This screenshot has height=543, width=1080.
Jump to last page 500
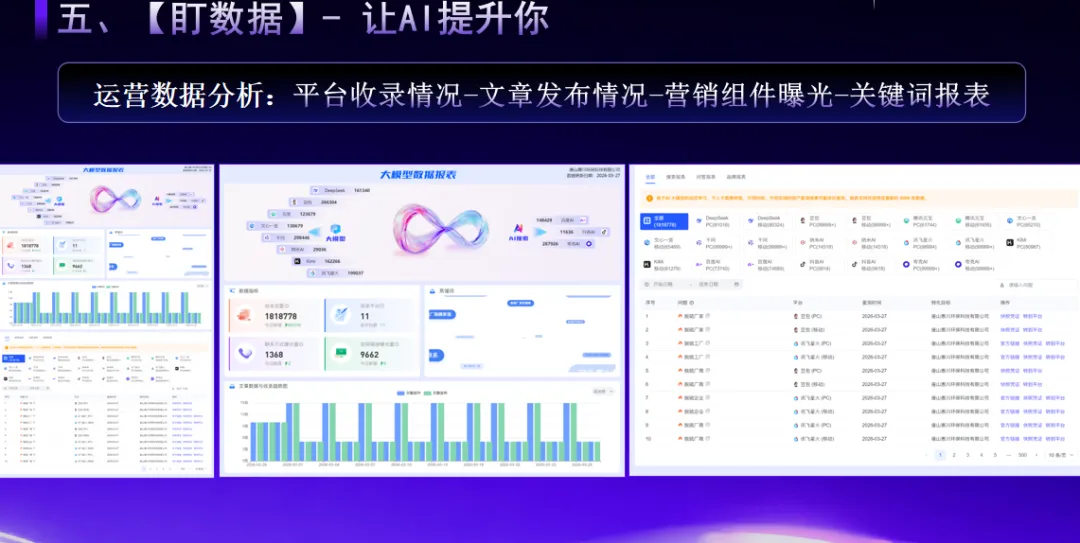(x=1022, y=455)
